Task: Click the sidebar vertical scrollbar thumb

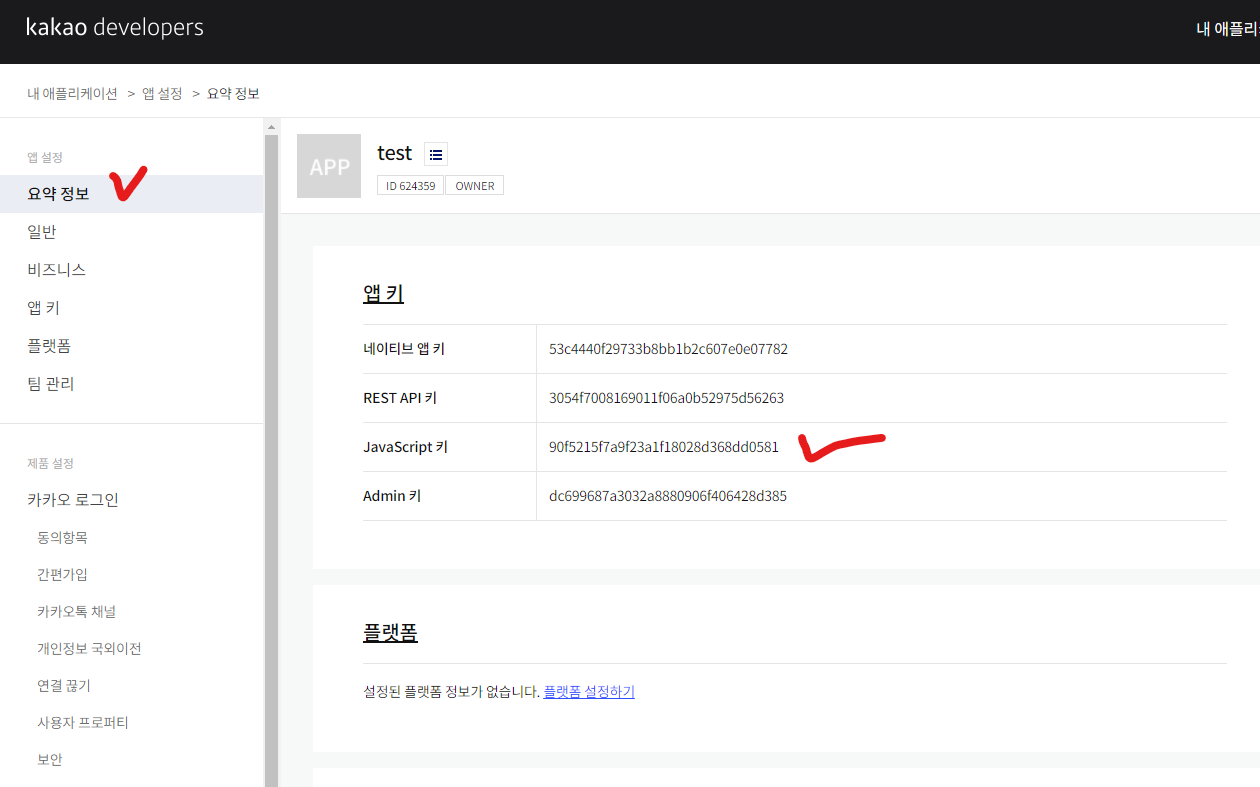Action: point(270,460)
